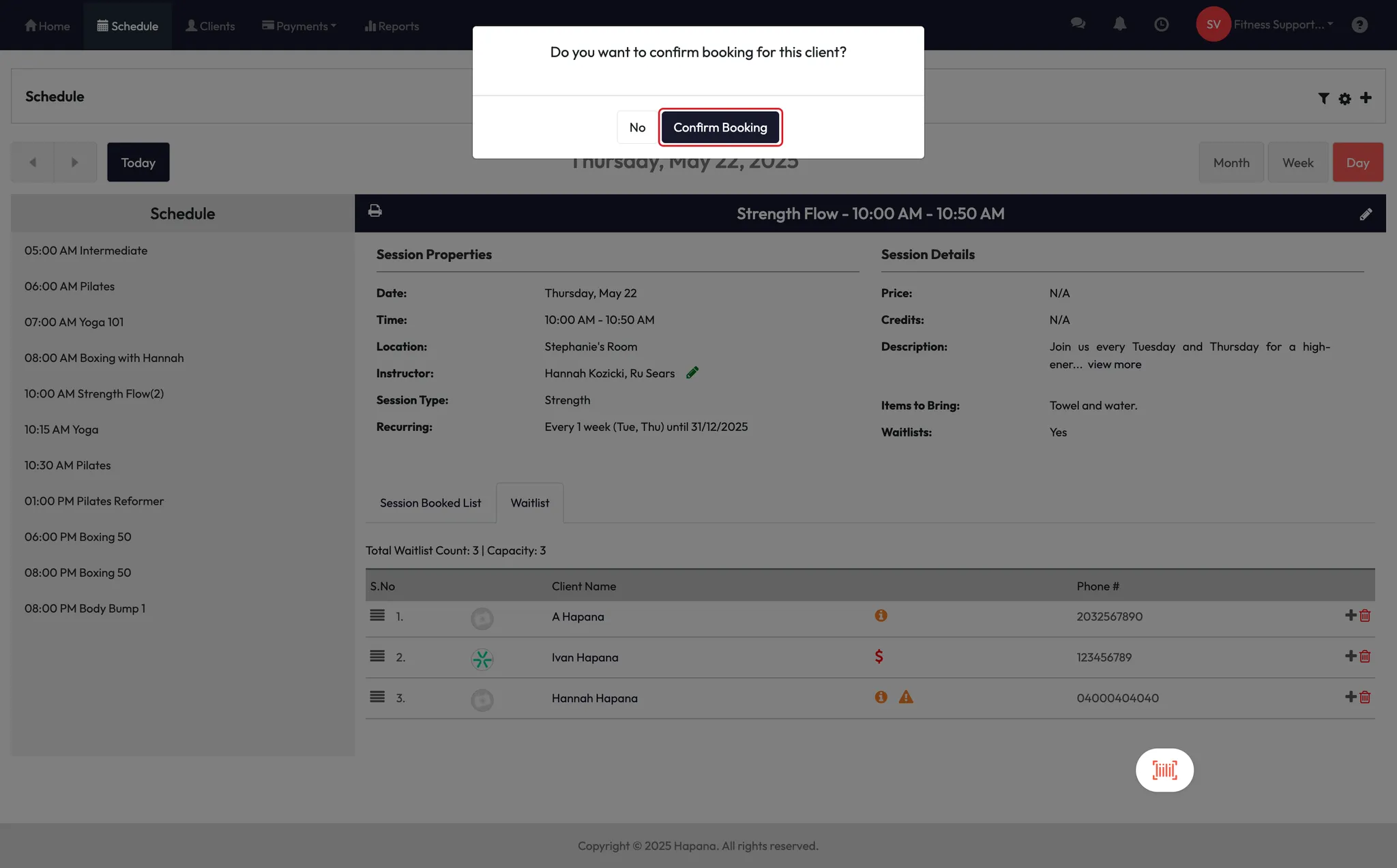
Task: Click the pencil edit icon in session header
Action: pyautogui.click(x=1366, y=214)
